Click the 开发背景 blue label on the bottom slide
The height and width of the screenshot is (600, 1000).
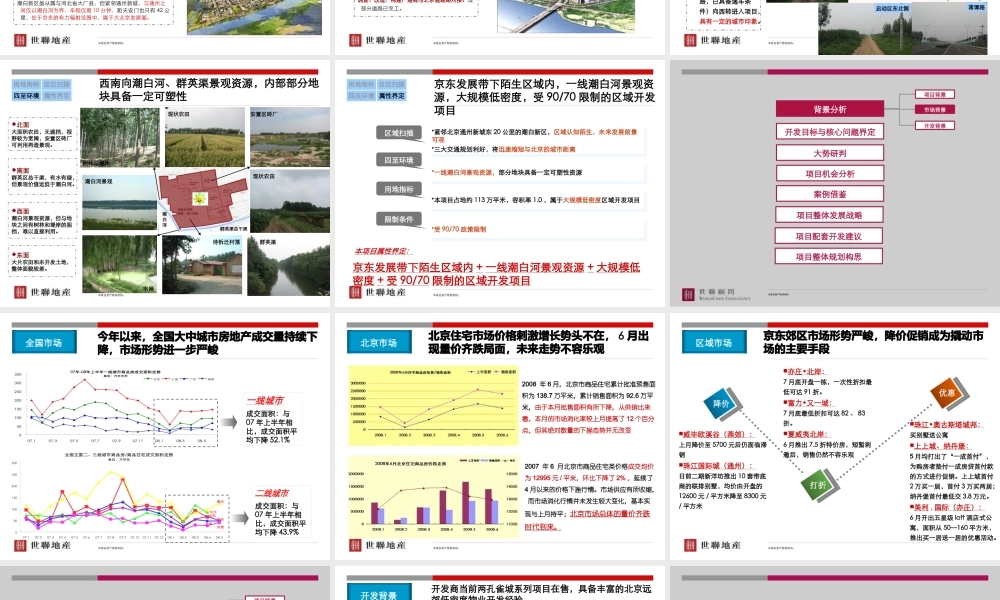379,594
